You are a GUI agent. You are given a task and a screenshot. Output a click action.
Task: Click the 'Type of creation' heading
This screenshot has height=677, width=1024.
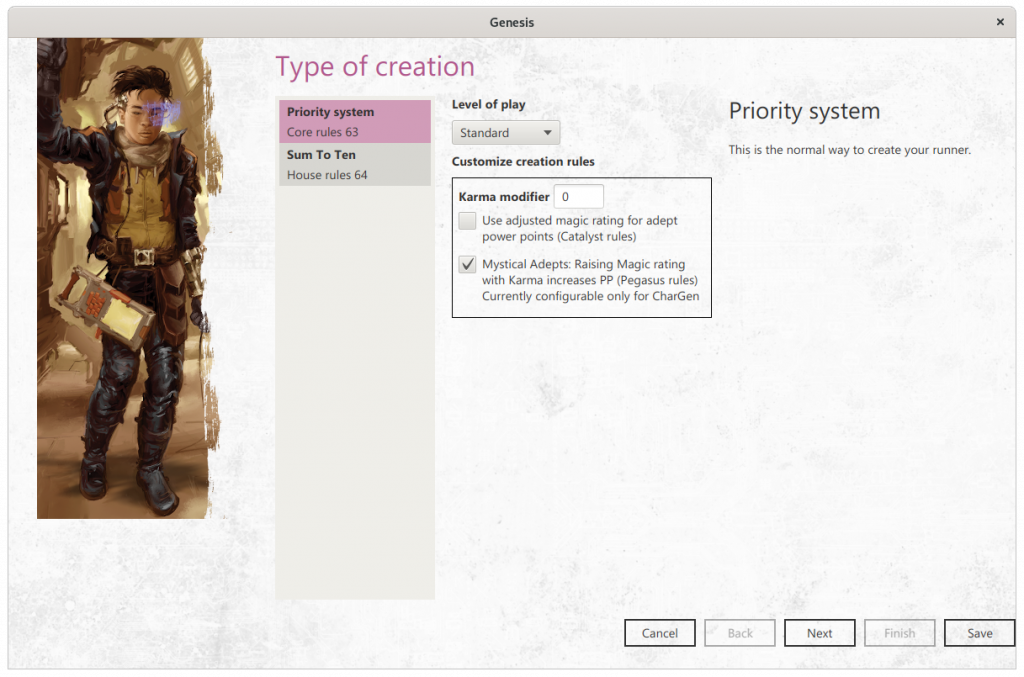[375, 67]
